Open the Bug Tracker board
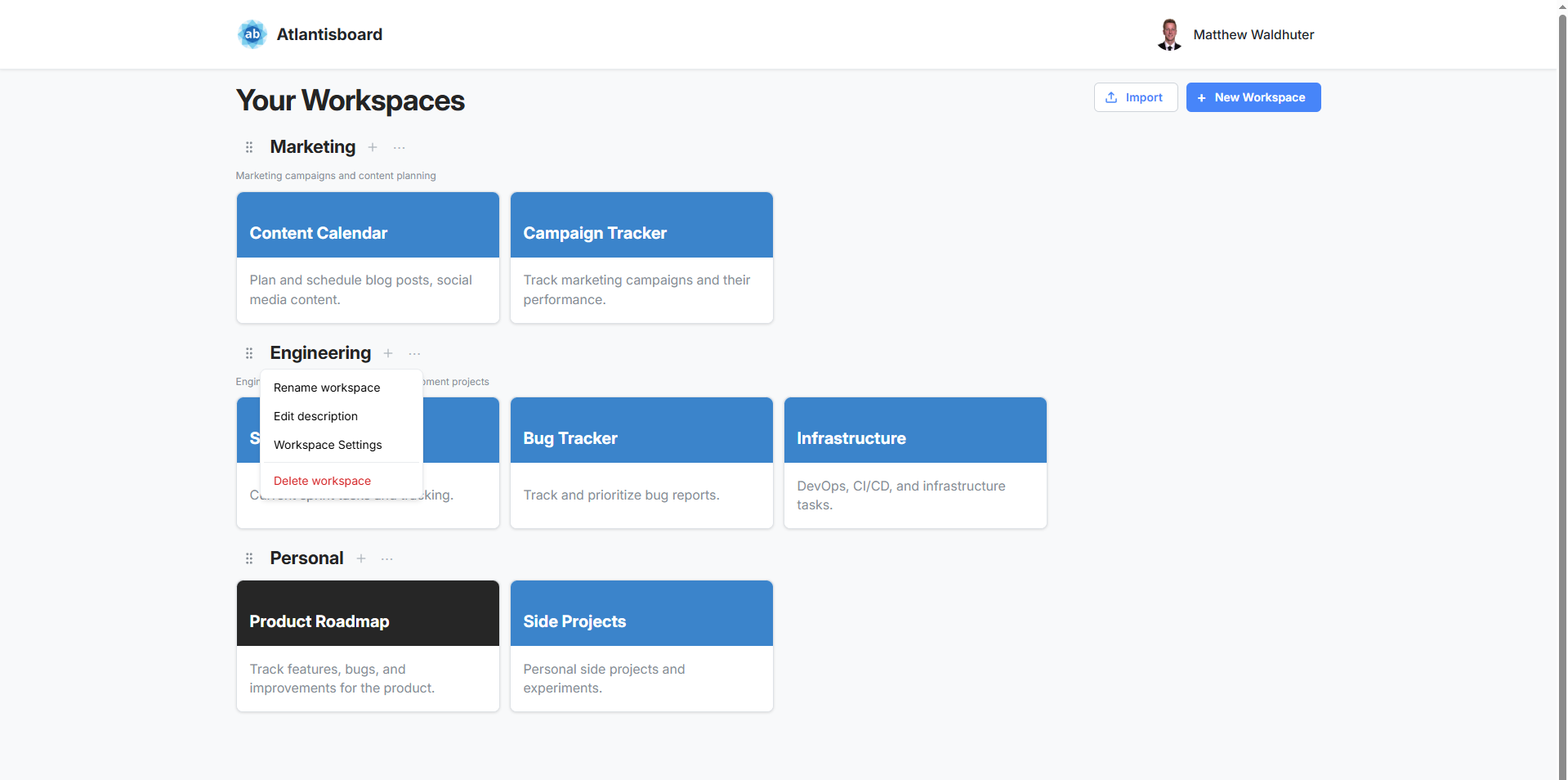 (641, 463)
